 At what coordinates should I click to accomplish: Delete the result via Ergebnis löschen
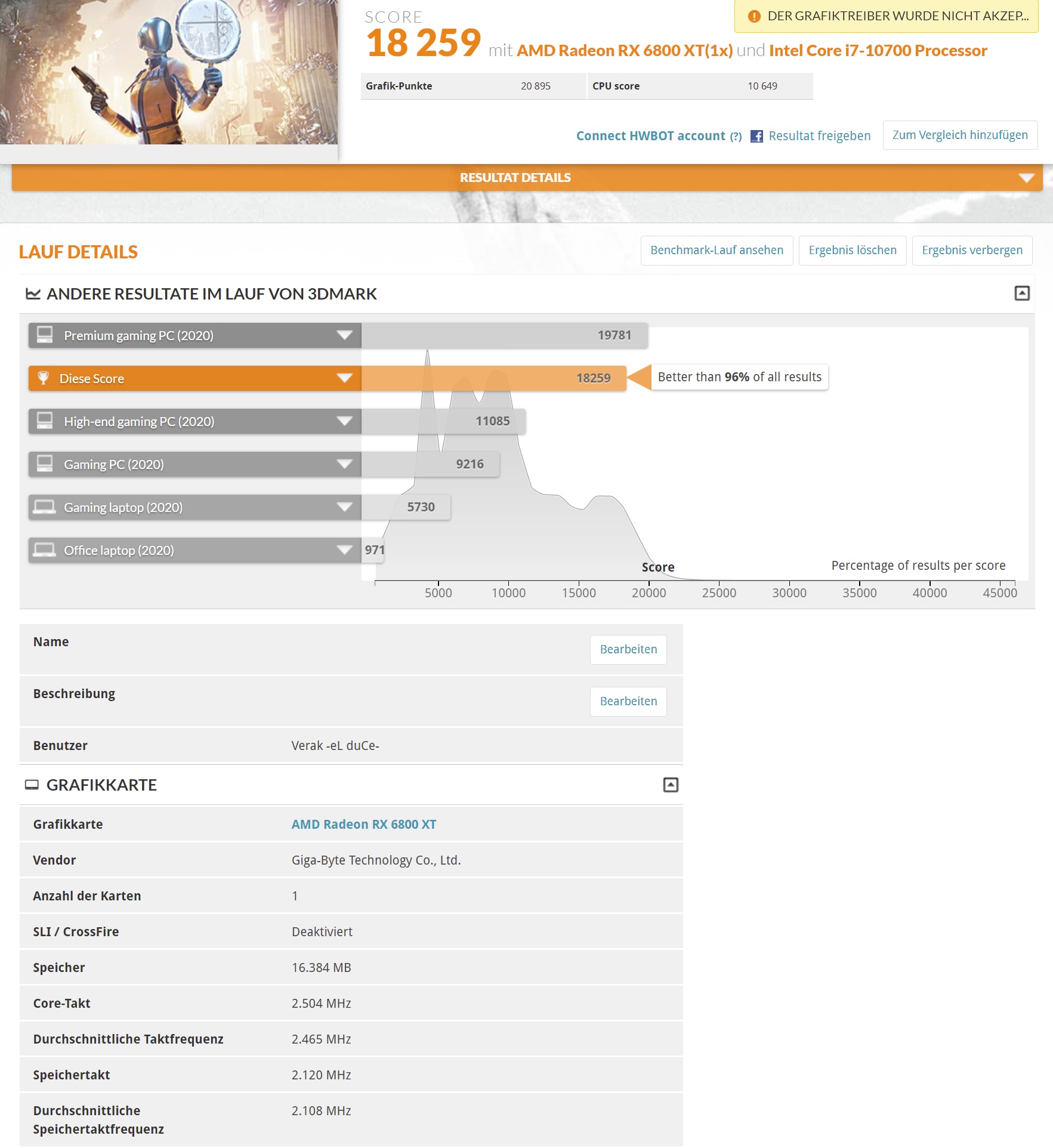(x=853, y=250)
